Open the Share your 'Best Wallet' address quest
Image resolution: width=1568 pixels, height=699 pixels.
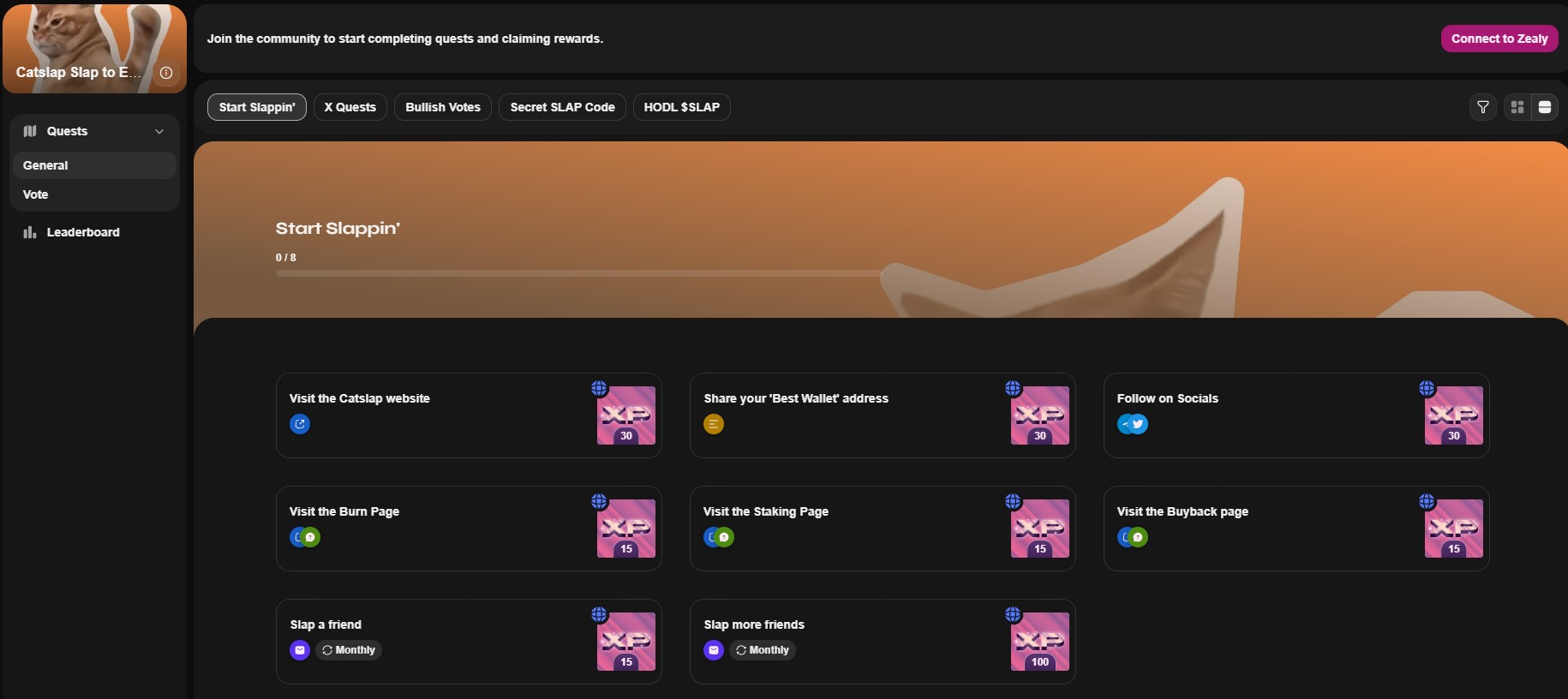point(883,415)
